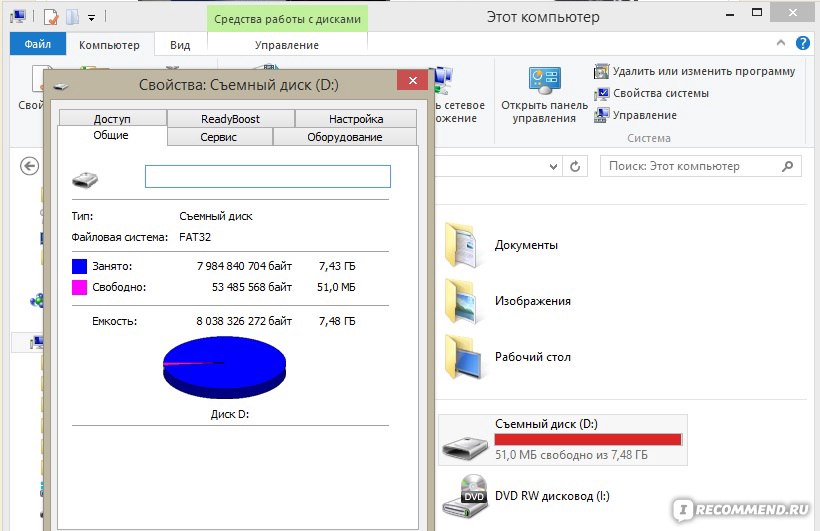This screenshot has width=820, height=531.
Task: Click the search magnifier icon
Action: point(788,166)
